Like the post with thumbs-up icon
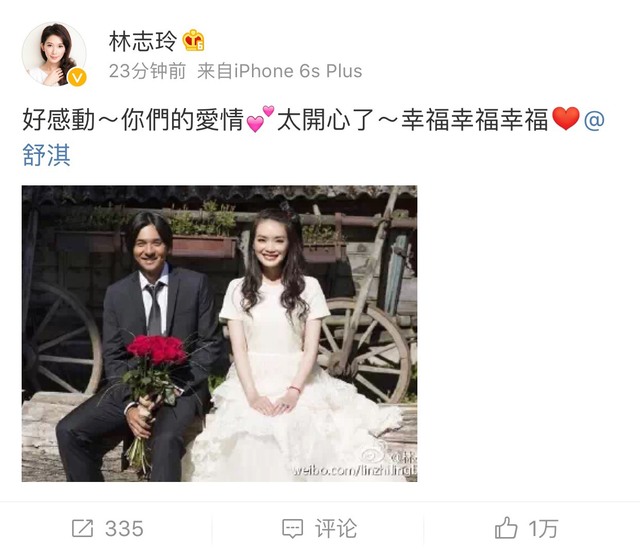 click(x=506, y=528)
